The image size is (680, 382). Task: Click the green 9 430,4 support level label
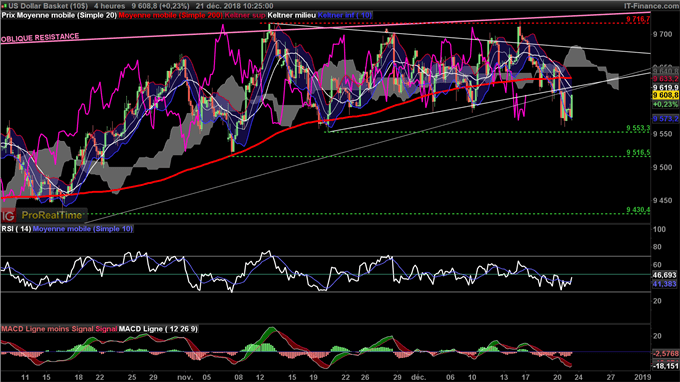(x=638, y=210)
